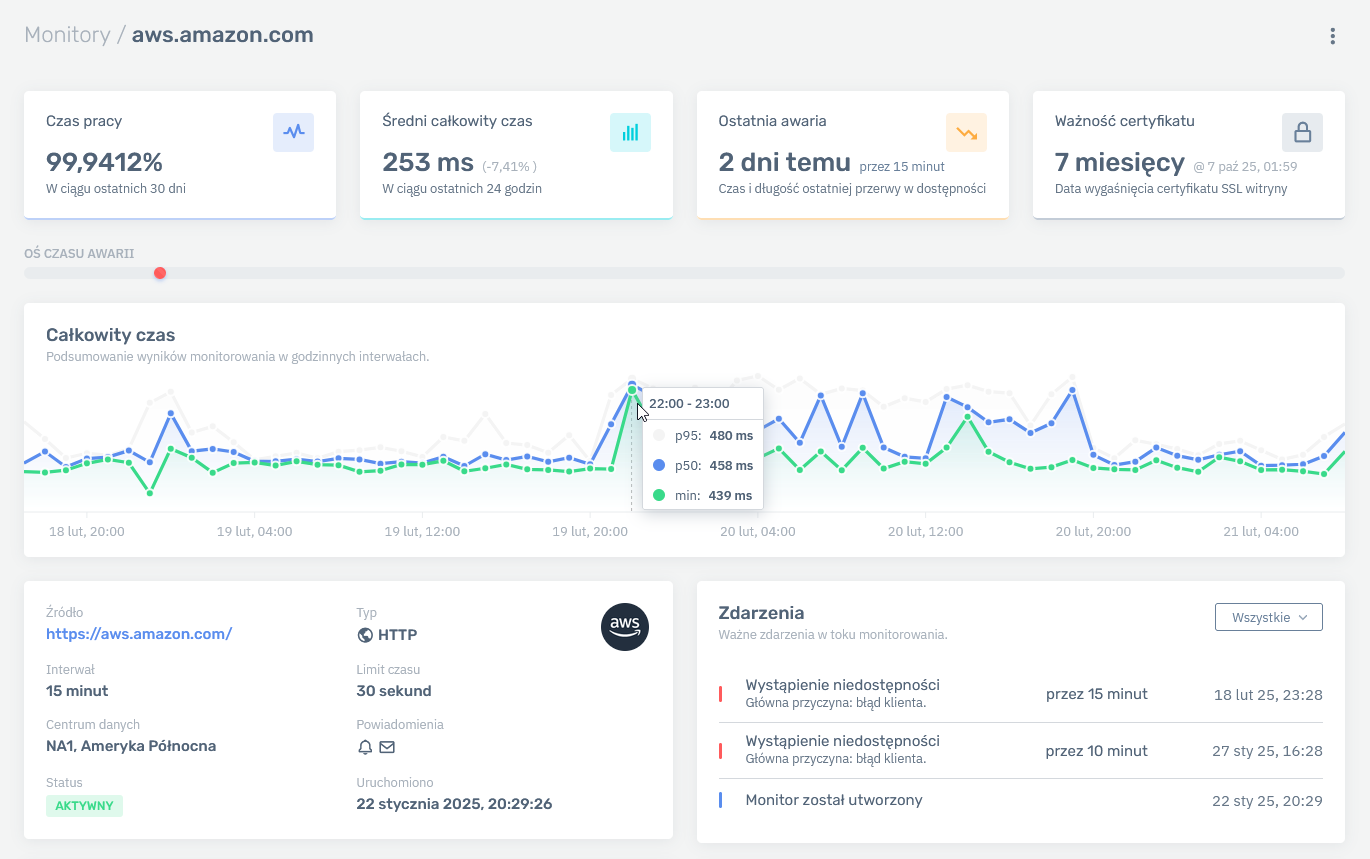Click the email envelope notification icon
Viewport: 1370px width, 859px height.
pos(387,747)
